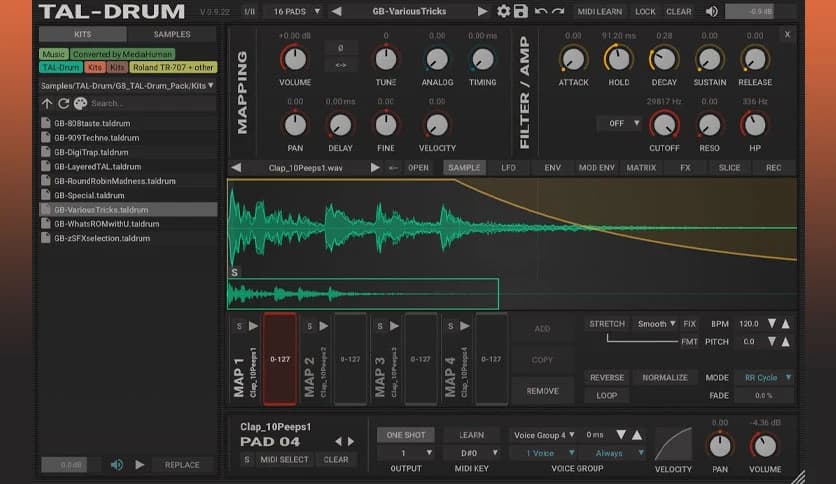
Task: Play the preview in browser footer
Action: point(139,465)
